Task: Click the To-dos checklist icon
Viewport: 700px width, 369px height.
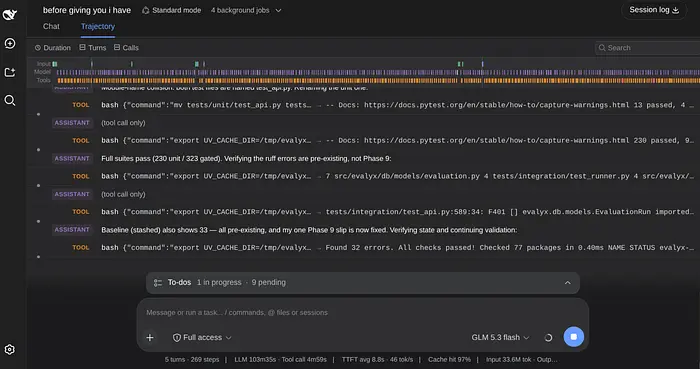Action: pyautogui.click(x=158, y=283)
